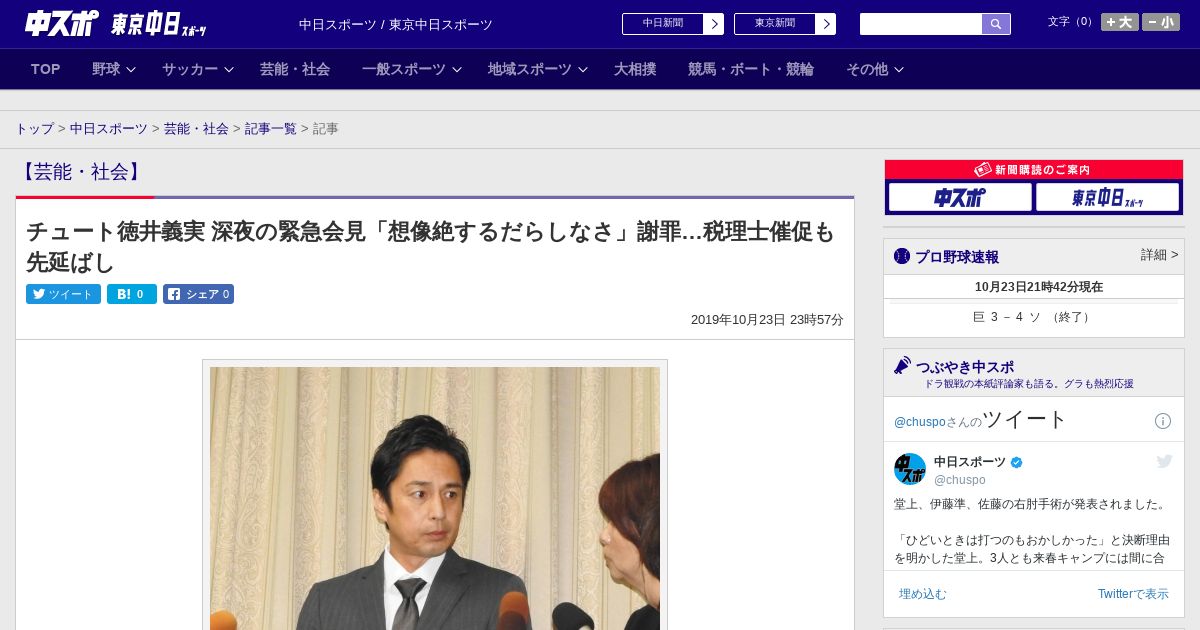Click the arrow beside 中日新聞
This screenshot has height=630, width=1200.
coord(714,24)
